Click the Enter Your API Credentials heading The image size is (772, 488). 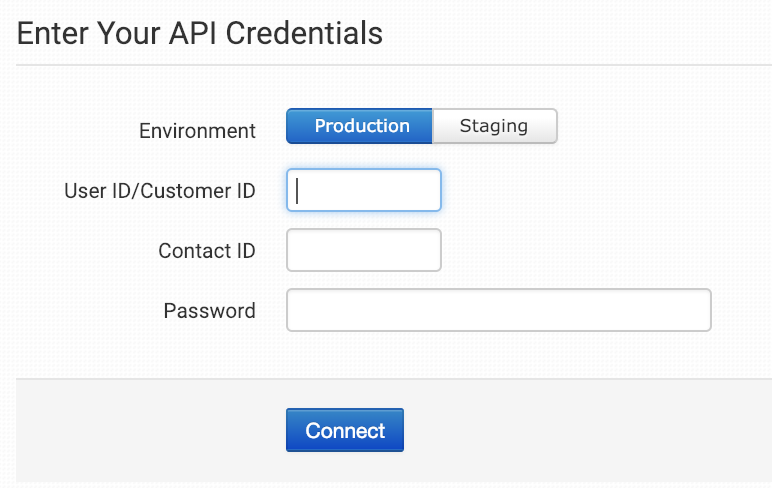[x=200, y=33]
